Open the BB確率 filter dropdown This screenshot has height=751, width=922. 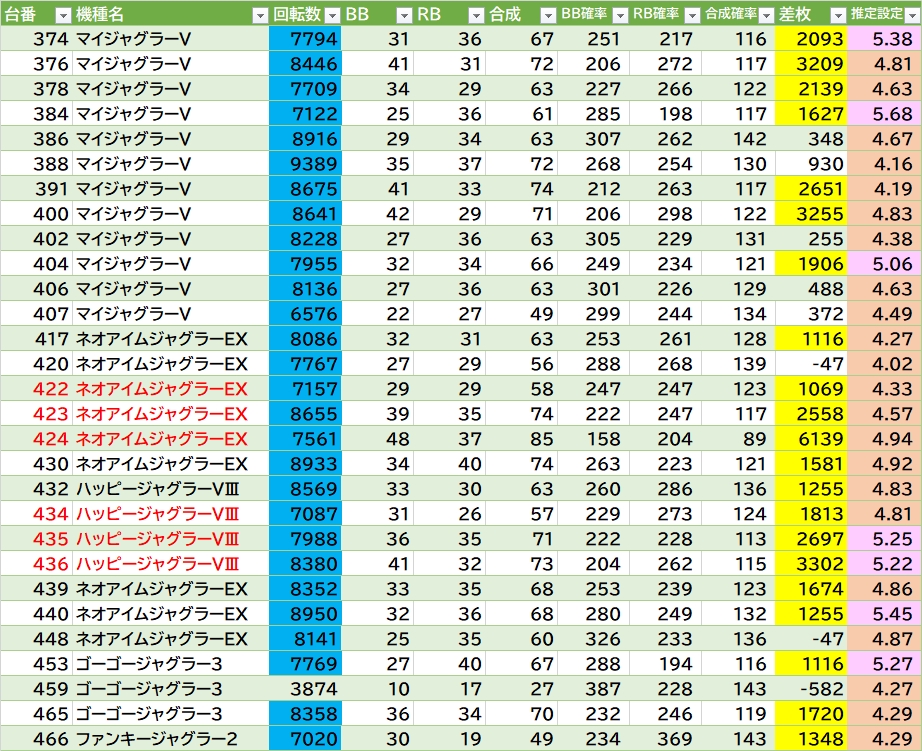[x=619, y=14]
